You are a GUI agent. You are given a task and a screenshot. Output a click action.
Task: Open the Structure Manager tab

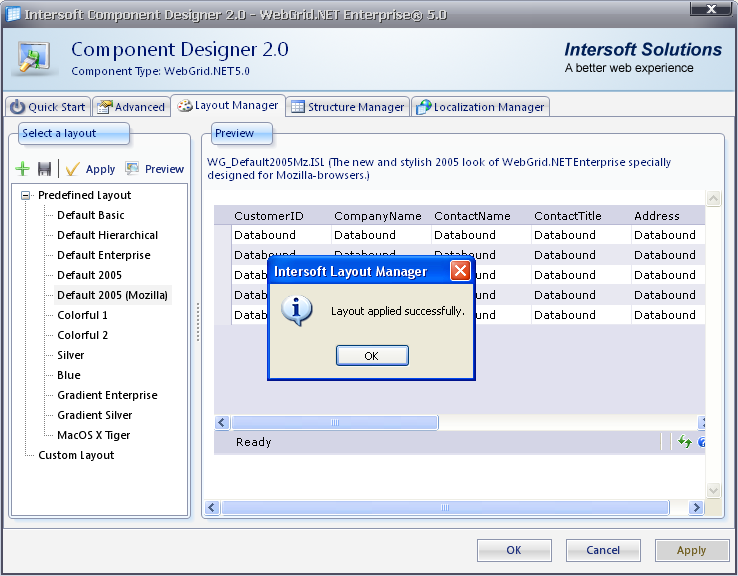click(347, 107)
